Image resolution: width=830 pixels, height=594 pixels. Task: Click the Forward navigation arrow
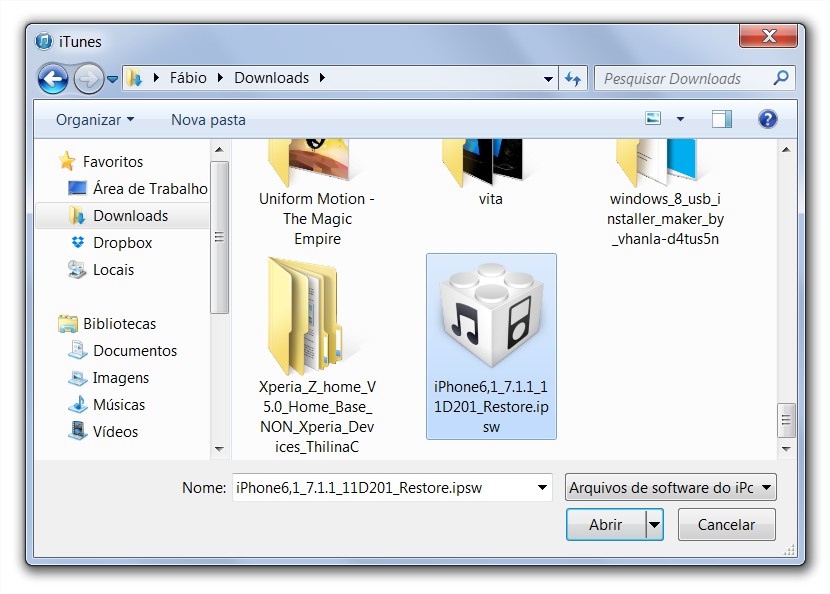point(88,79)
